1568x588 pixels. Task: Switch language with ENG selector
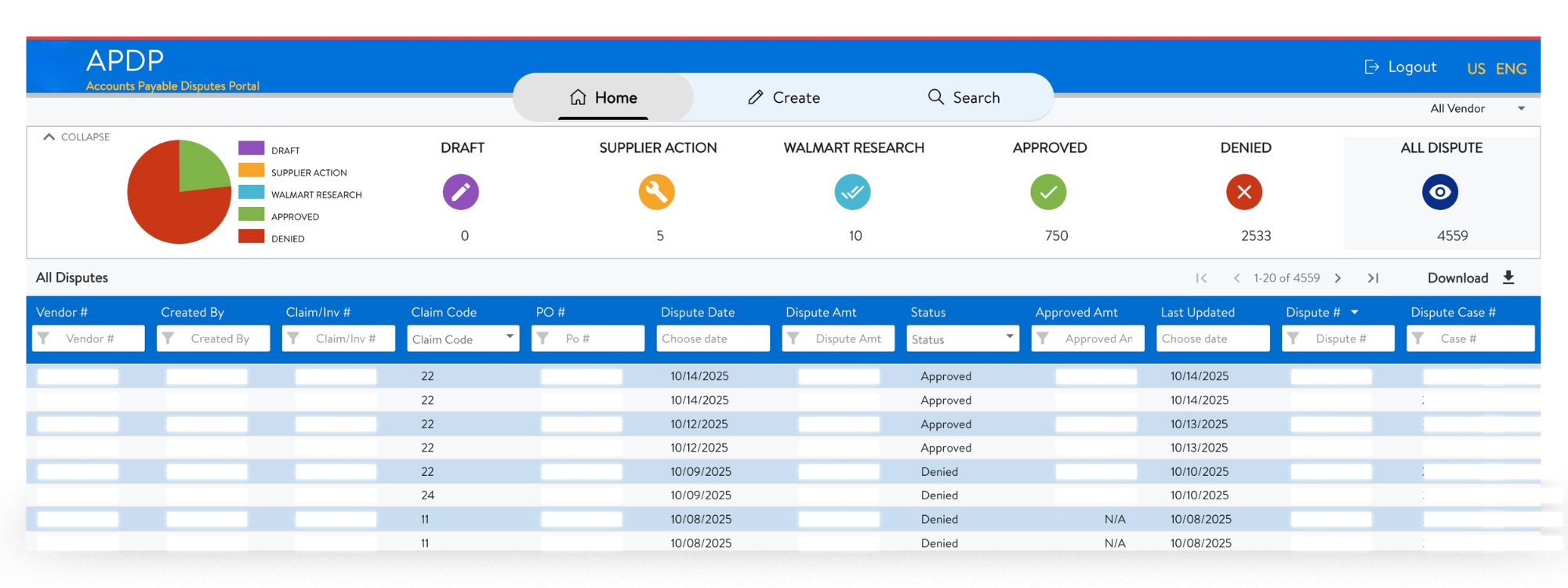click(x=1511, y=69)
